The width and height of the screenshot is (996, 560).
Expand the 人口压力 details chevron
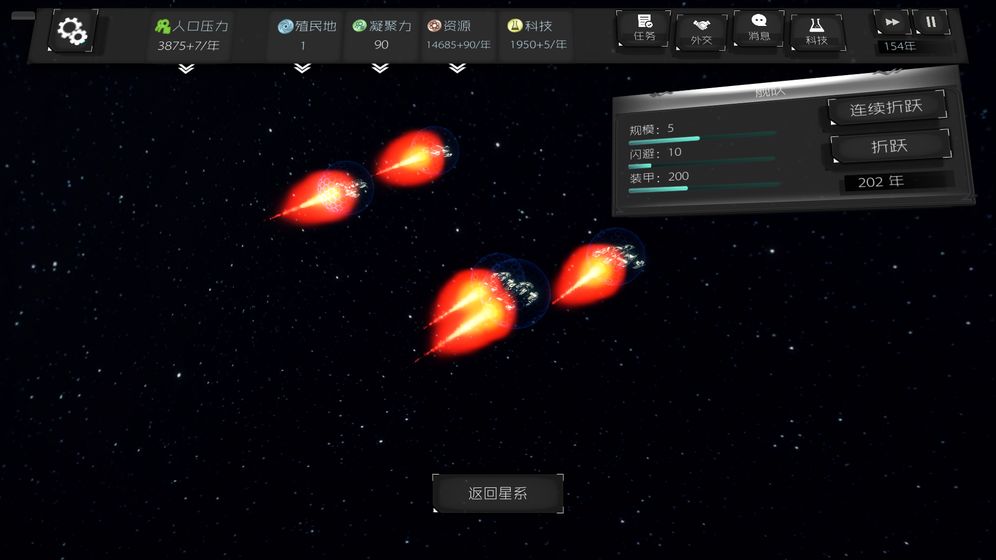[x=186, y=69]
